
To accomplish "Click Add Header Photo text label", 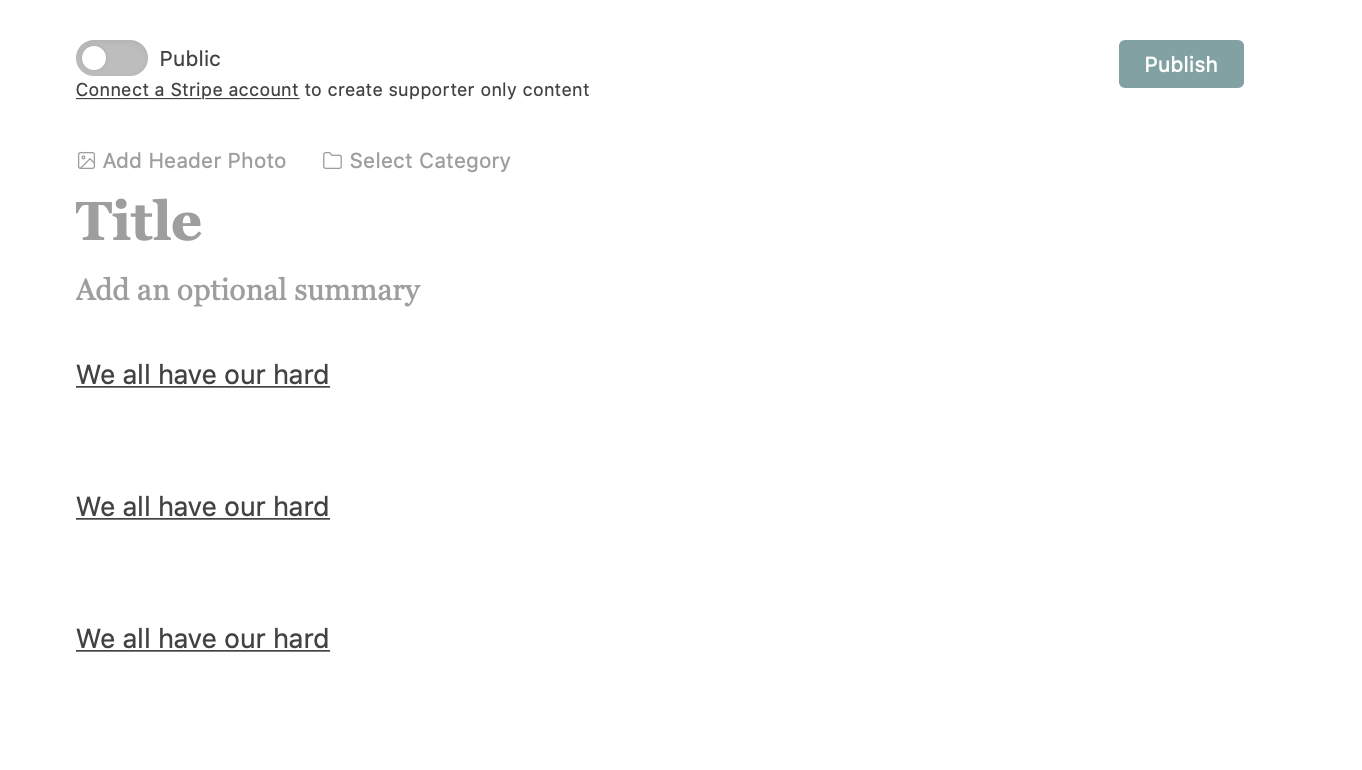I will pos(194,160).
